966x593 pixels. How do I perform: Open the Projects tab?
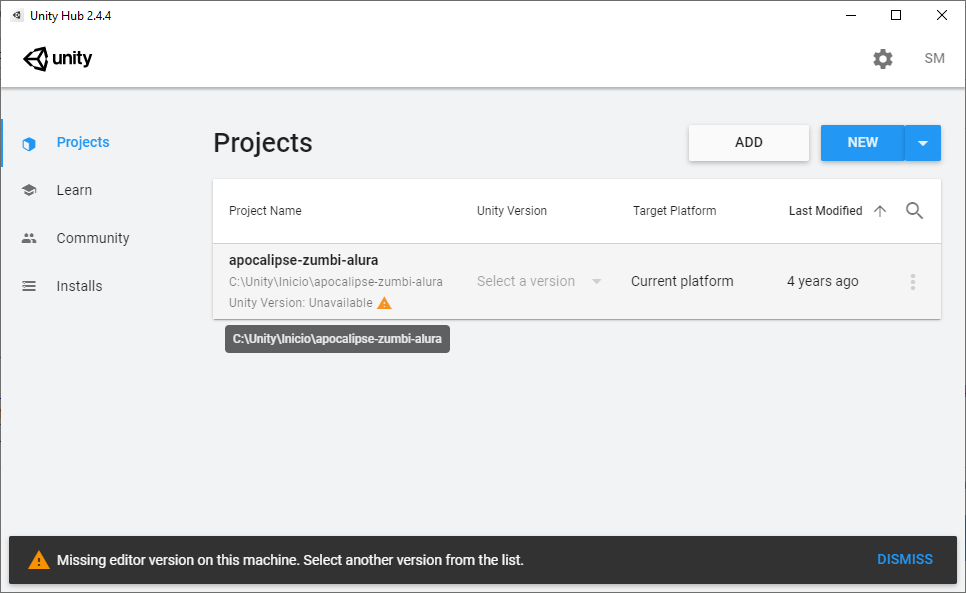tap(83, 142)
